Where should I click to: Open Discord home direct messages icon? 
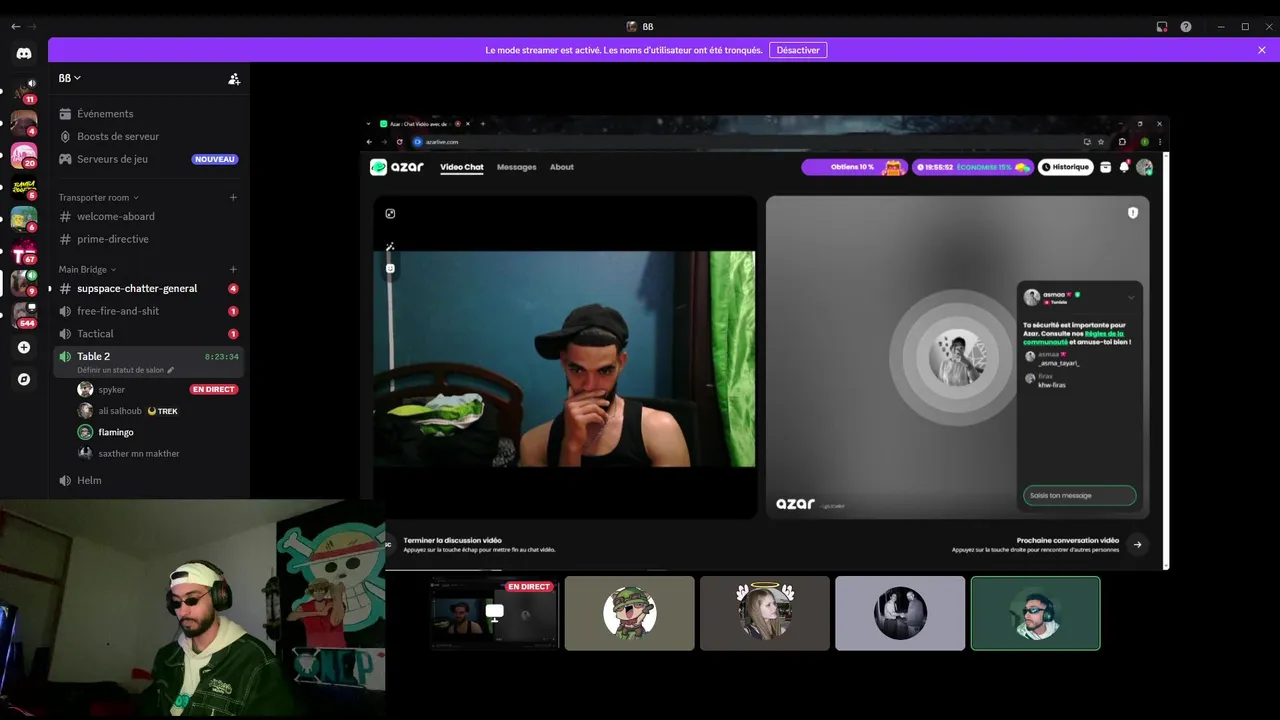[24, 54]
